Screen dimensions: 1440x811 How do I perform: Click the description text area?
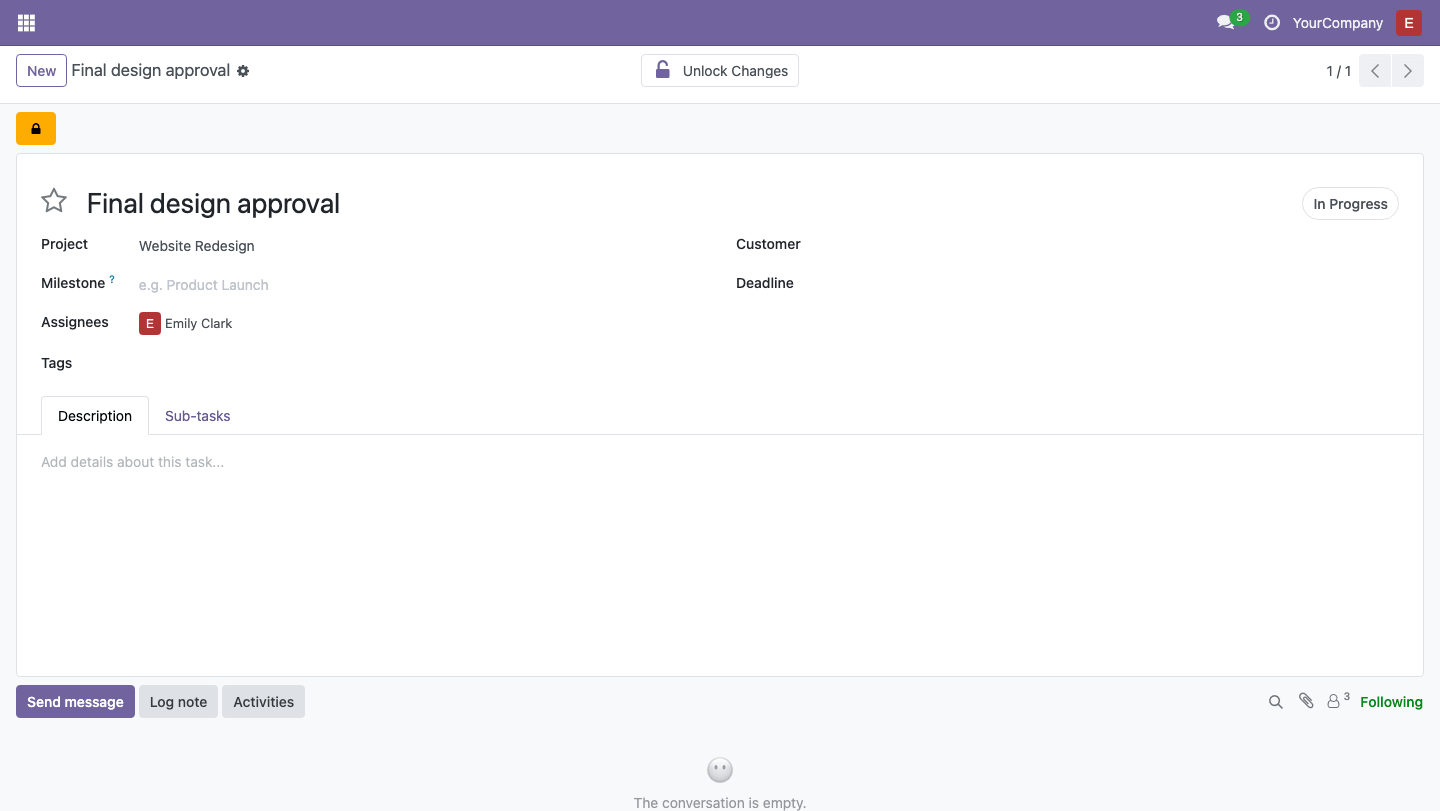(x=720, y=462)
